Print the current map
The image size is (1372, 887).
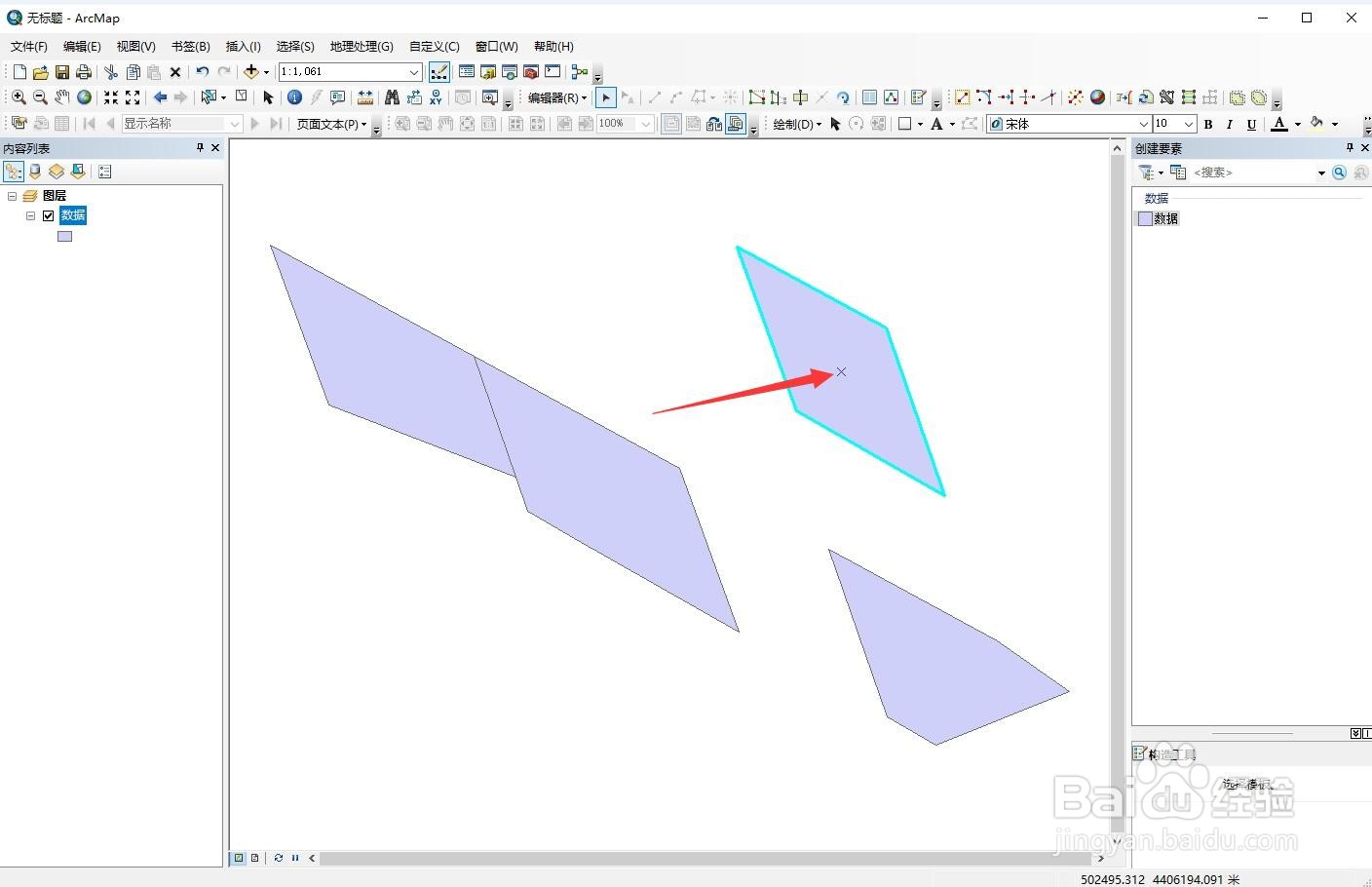[84, 72]
